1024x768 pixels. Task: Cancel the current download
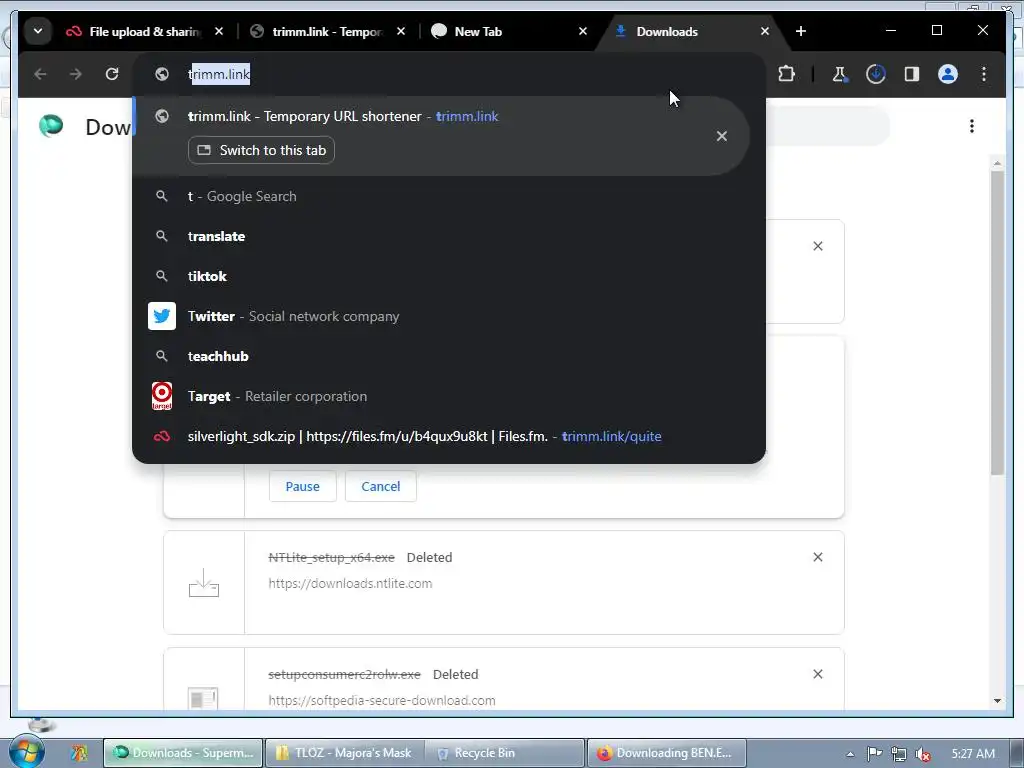(x=381, y=487)
